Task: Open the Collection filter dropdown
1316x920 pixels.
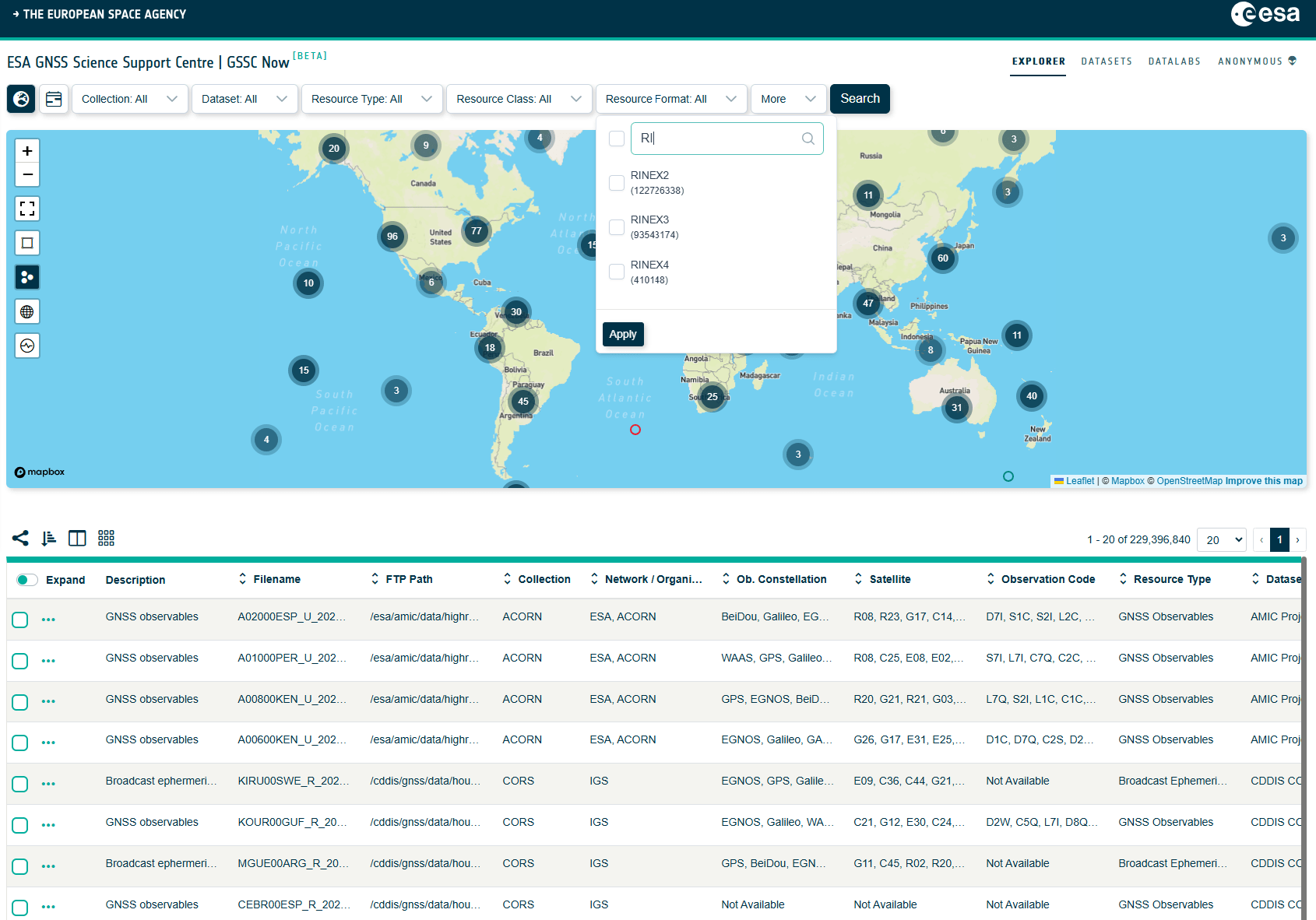Action: tap(130, 99)
